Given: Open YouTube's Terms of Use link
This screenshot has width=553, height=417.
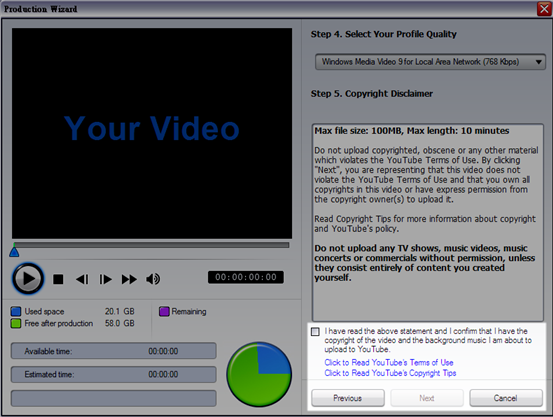Looking at the screenshot, I should pos(389,362).
